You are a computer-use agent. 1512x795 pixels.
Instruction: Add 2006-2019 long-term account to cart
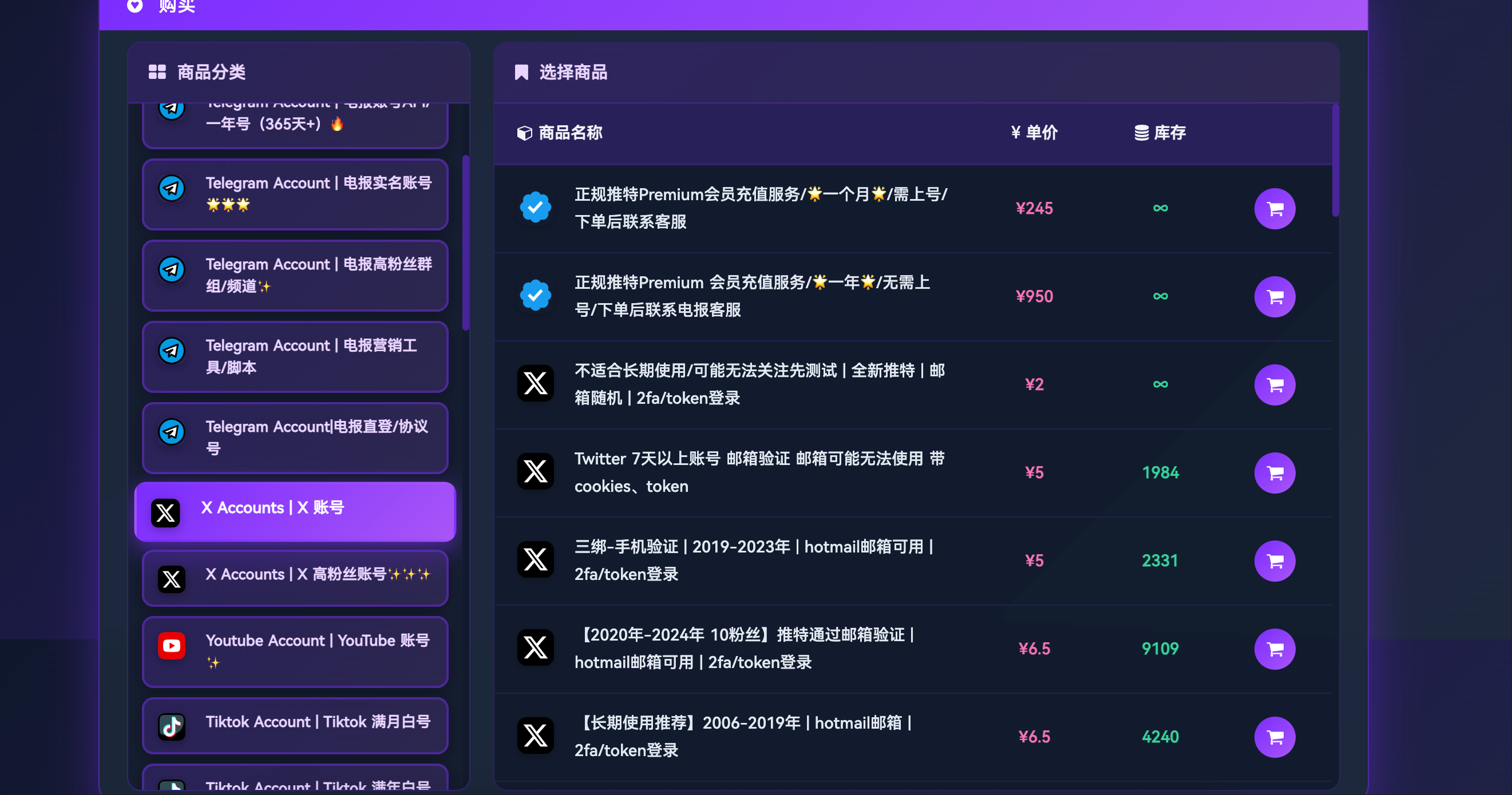pos(1274,737)
